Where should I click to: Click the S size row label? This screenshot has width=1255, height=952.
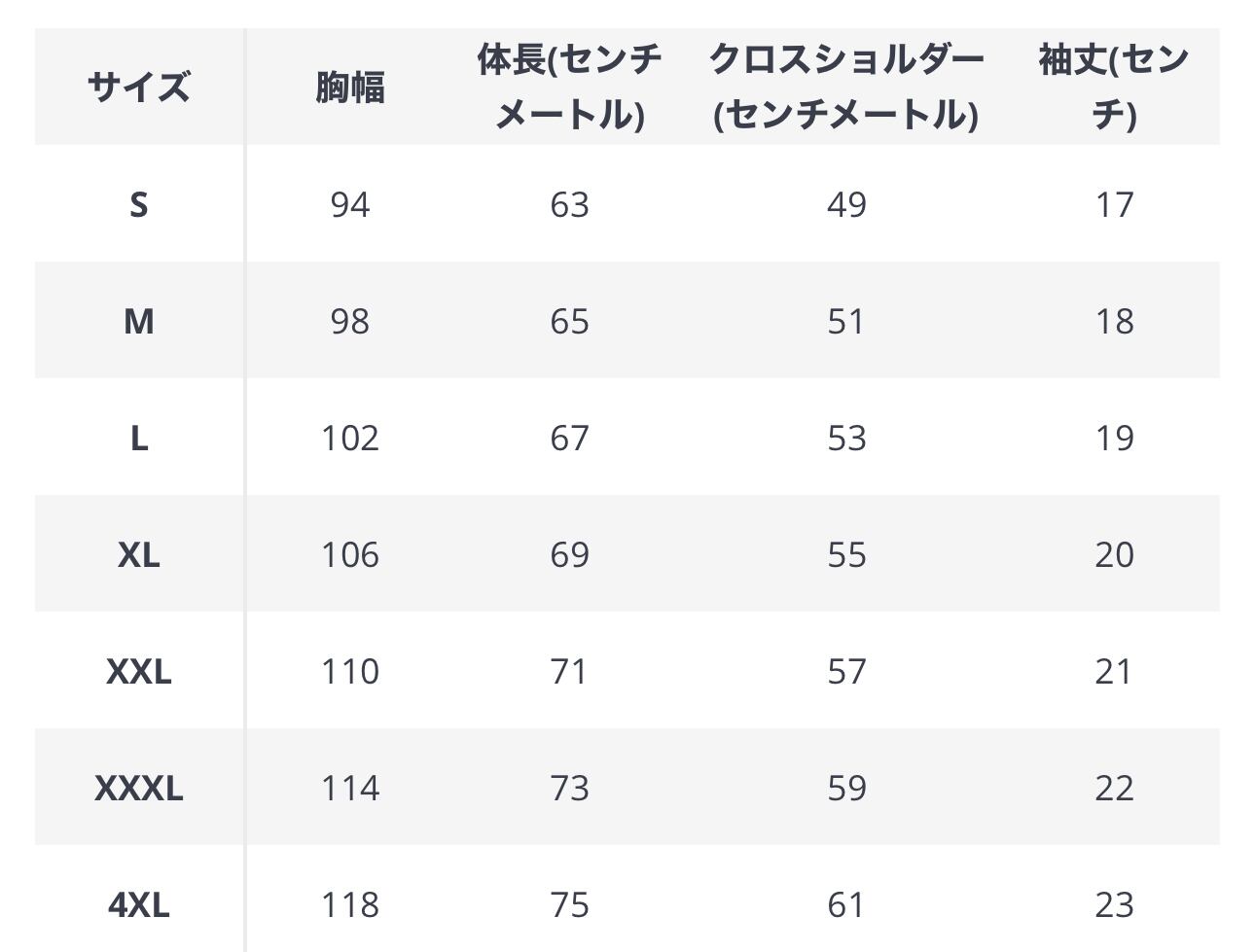point(138,204)
